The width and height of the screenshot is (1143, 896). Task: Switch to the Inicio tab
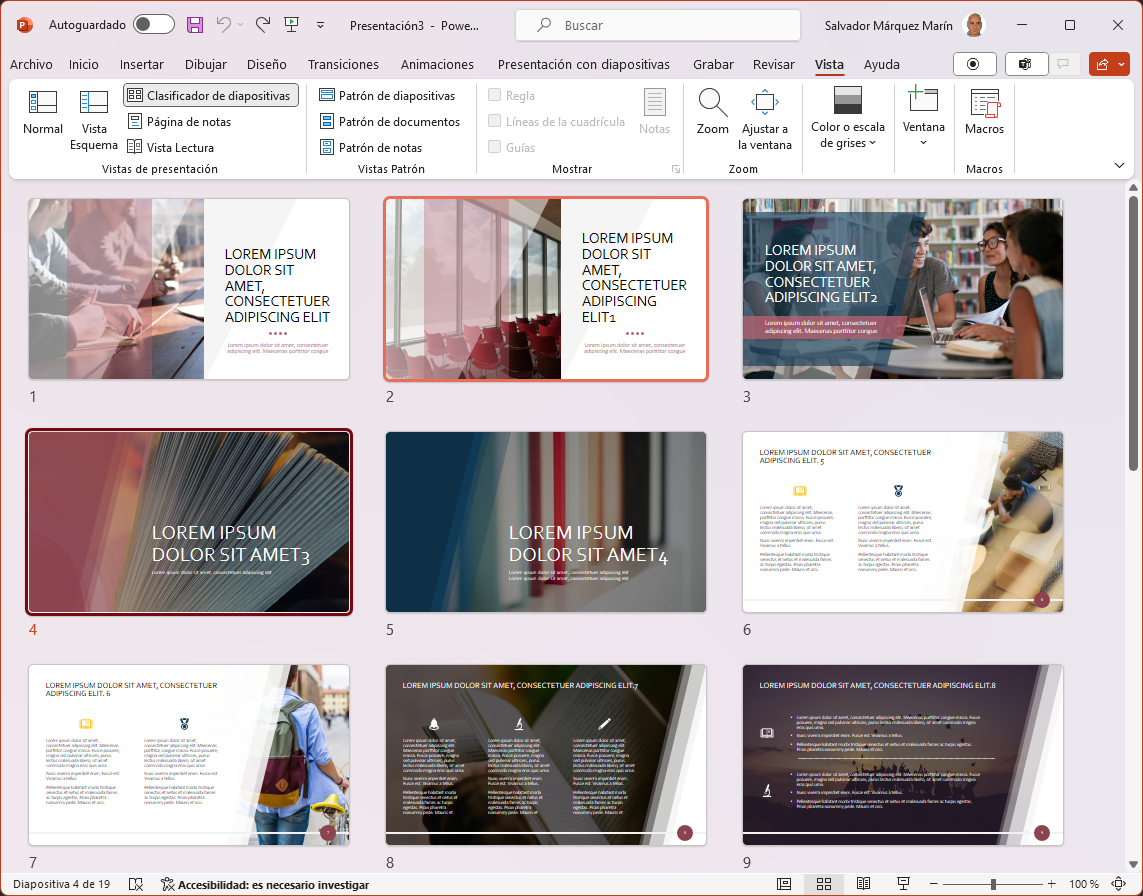click(84, 64)
